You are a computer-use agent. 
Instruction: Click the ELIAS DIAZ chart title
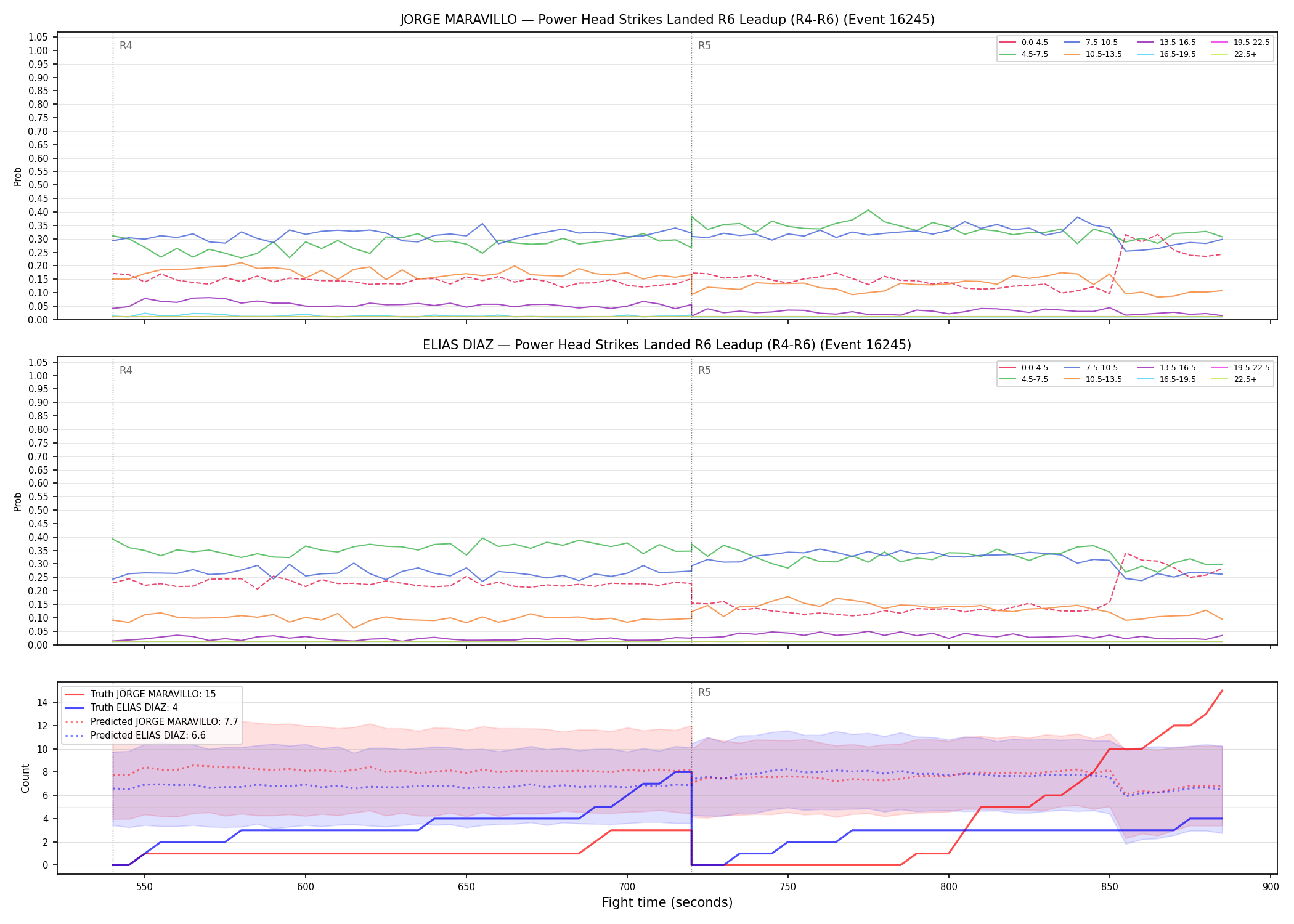pos(667,345)
